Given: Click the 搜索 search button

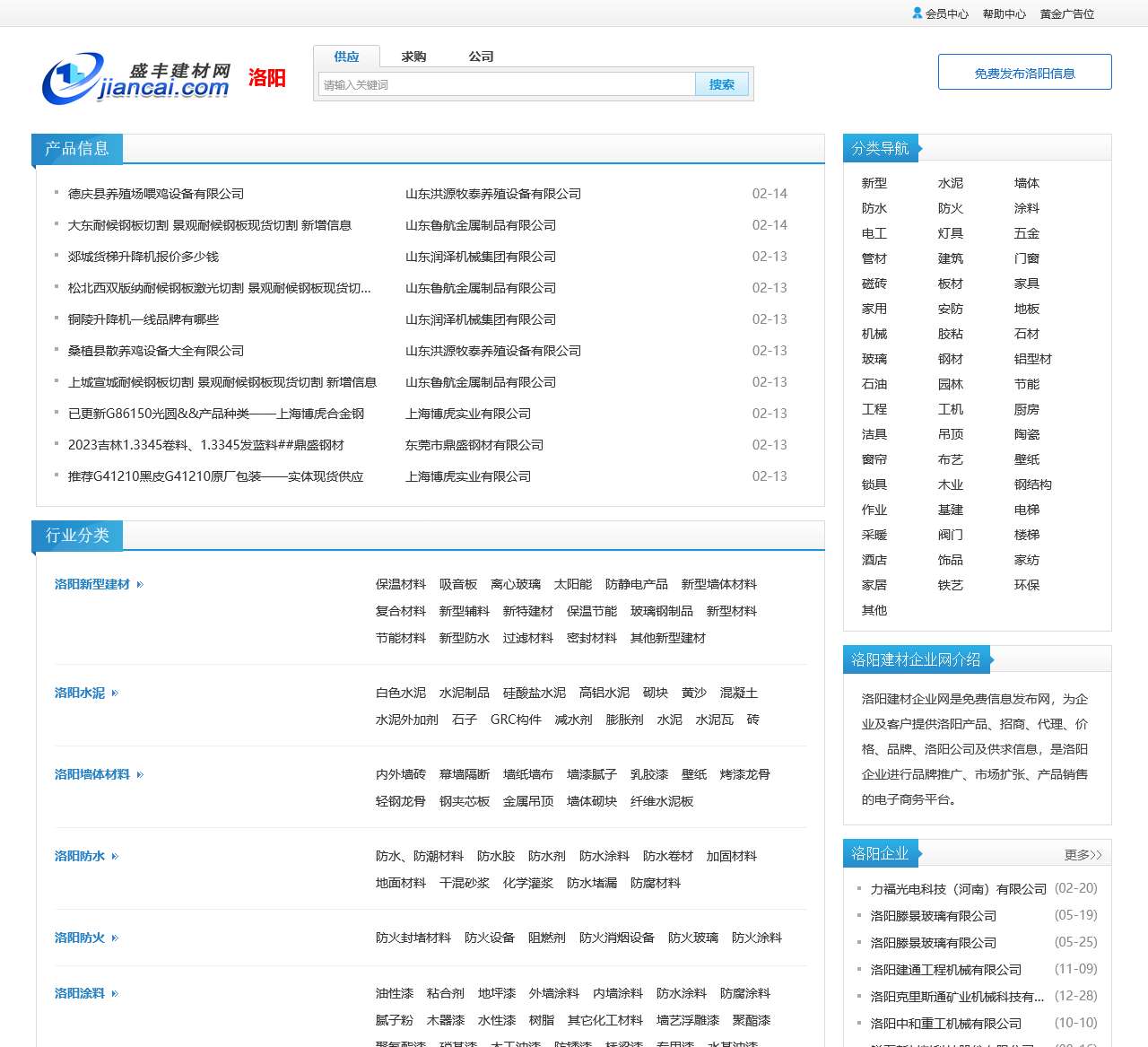Looking at the screenshot, I should coord(722,83).
